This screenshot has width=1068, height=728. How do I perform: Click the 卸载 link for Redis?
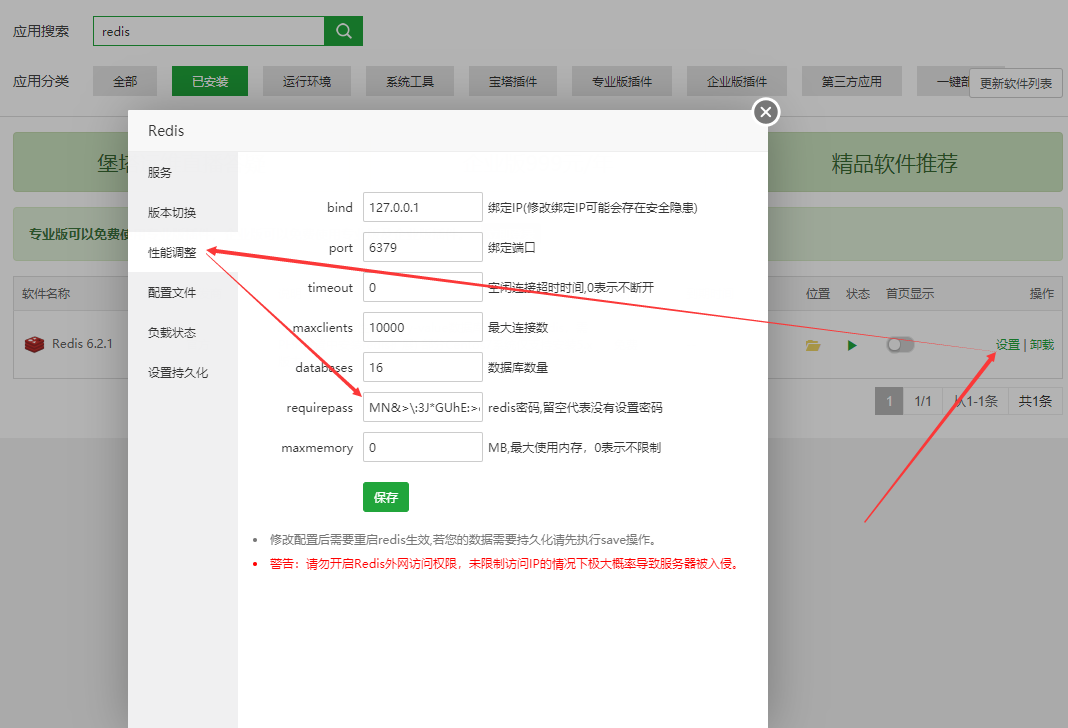click(x=1045, y=343)
